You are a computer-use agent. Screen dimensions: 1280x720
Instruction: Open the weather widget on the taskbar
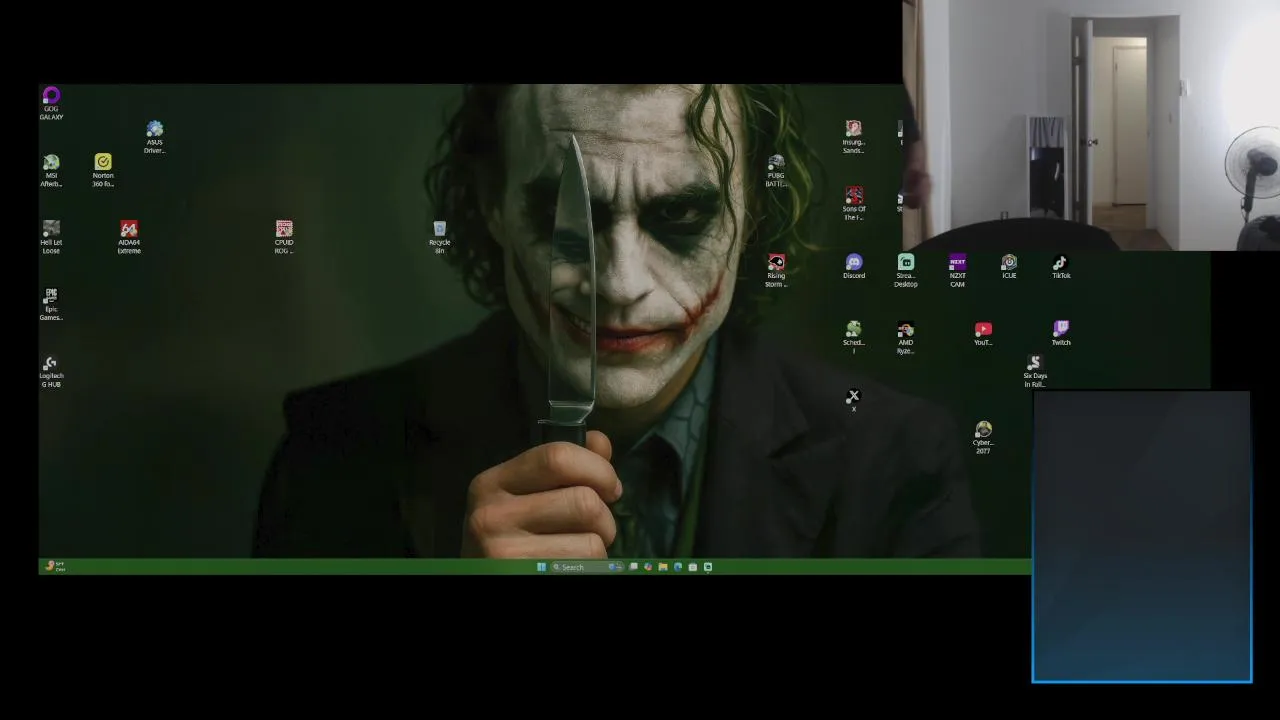point(54,566)
